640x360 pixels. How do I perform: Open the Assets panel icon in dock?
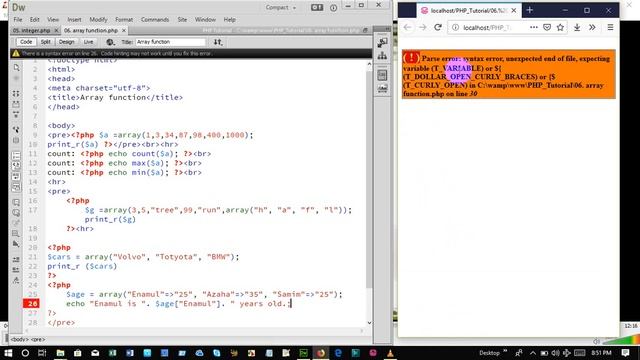point(382,89)
